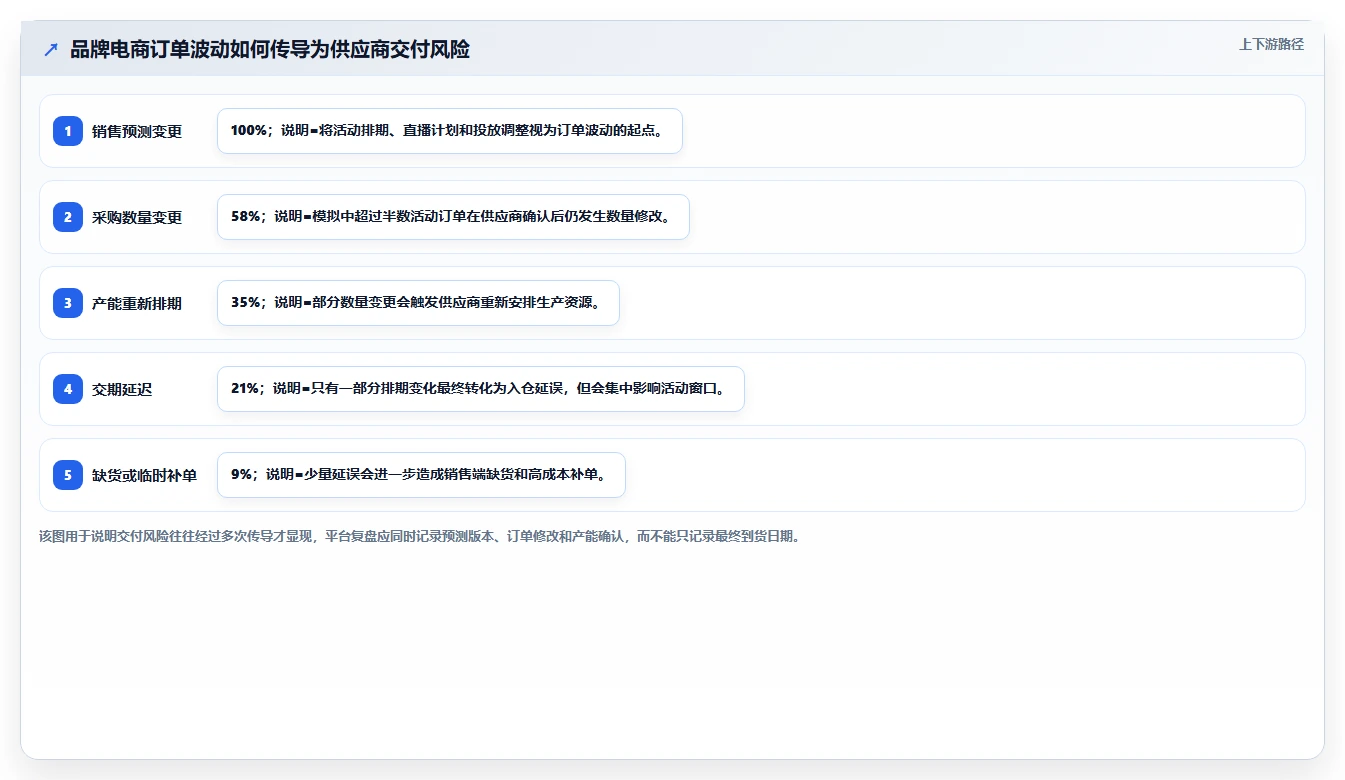
Task: Click the step 1 number badge
Action: (68, 131)
